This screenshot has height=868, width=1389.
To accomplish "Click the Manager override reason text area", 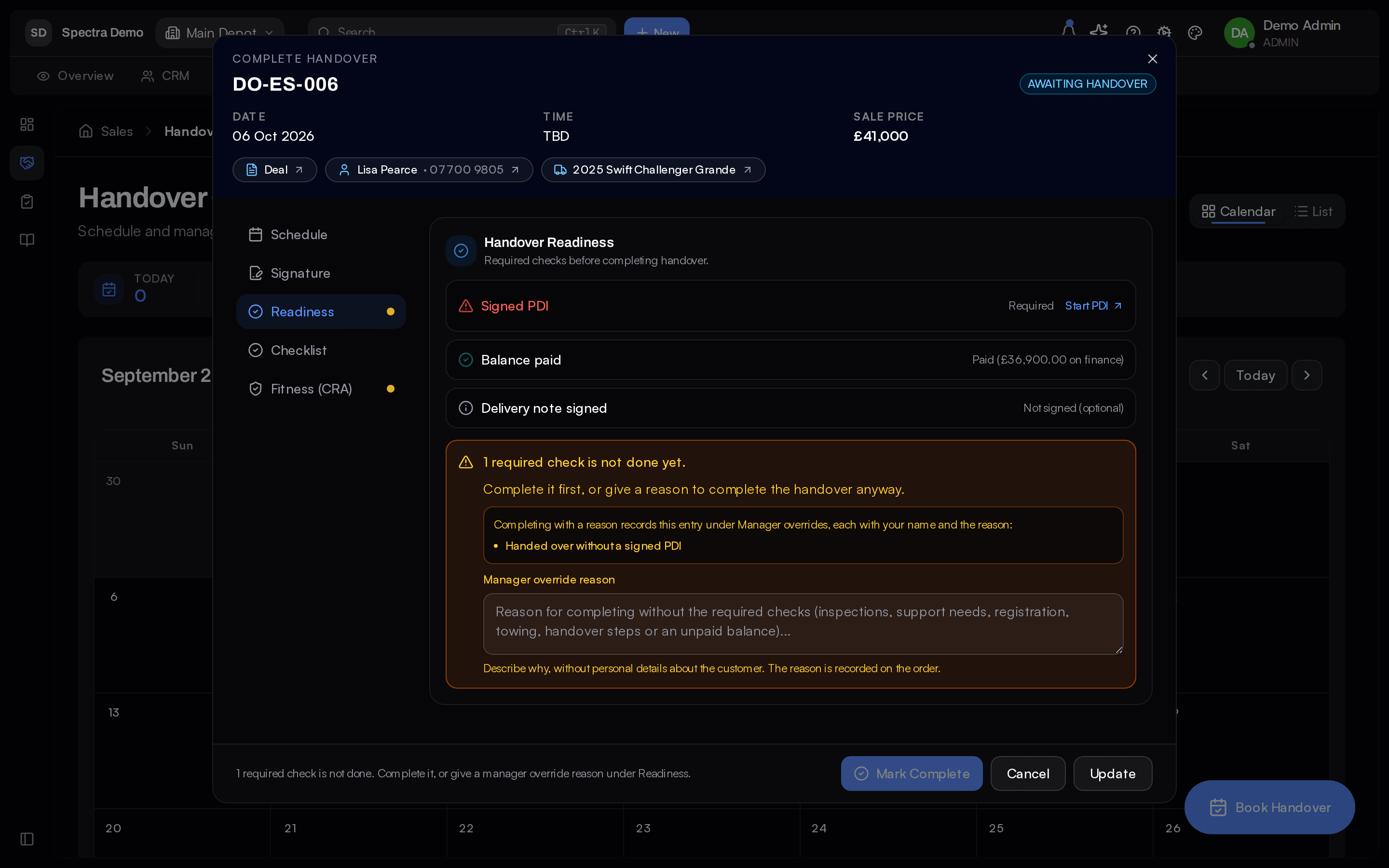I will [x=803, y=624].
